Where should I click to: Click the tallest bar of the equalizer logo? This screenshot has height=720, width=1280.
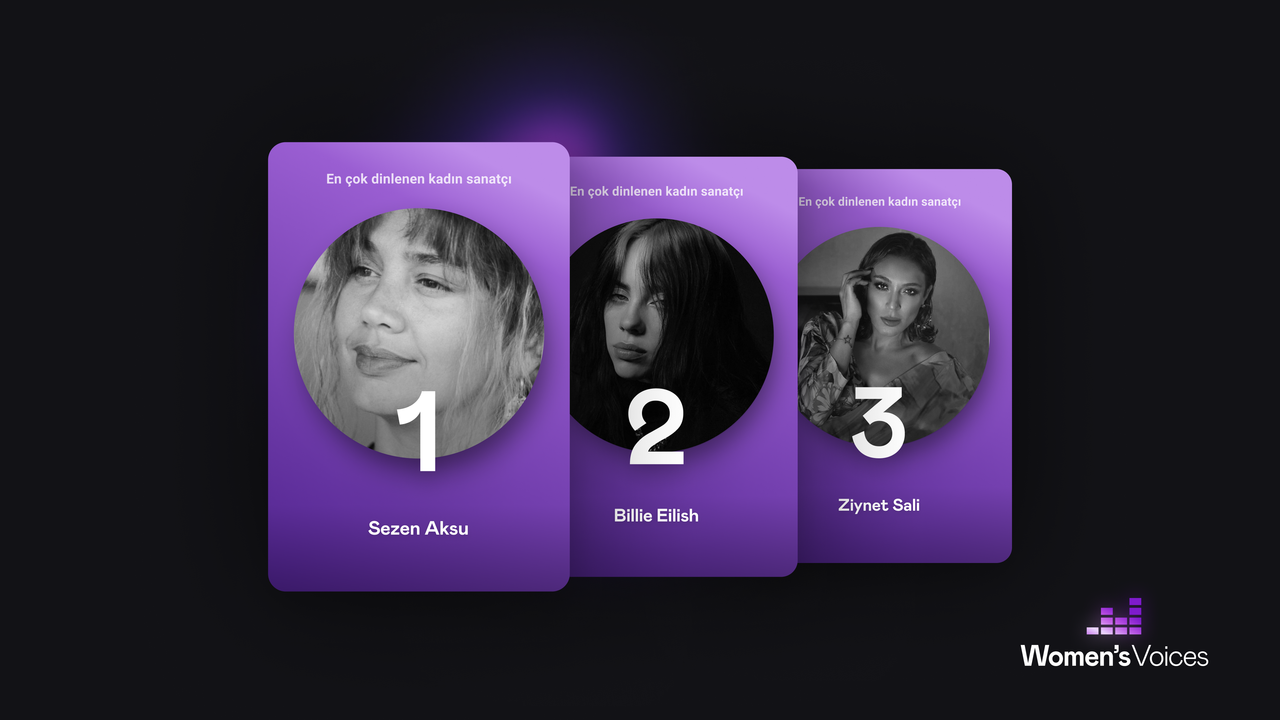1135,616
